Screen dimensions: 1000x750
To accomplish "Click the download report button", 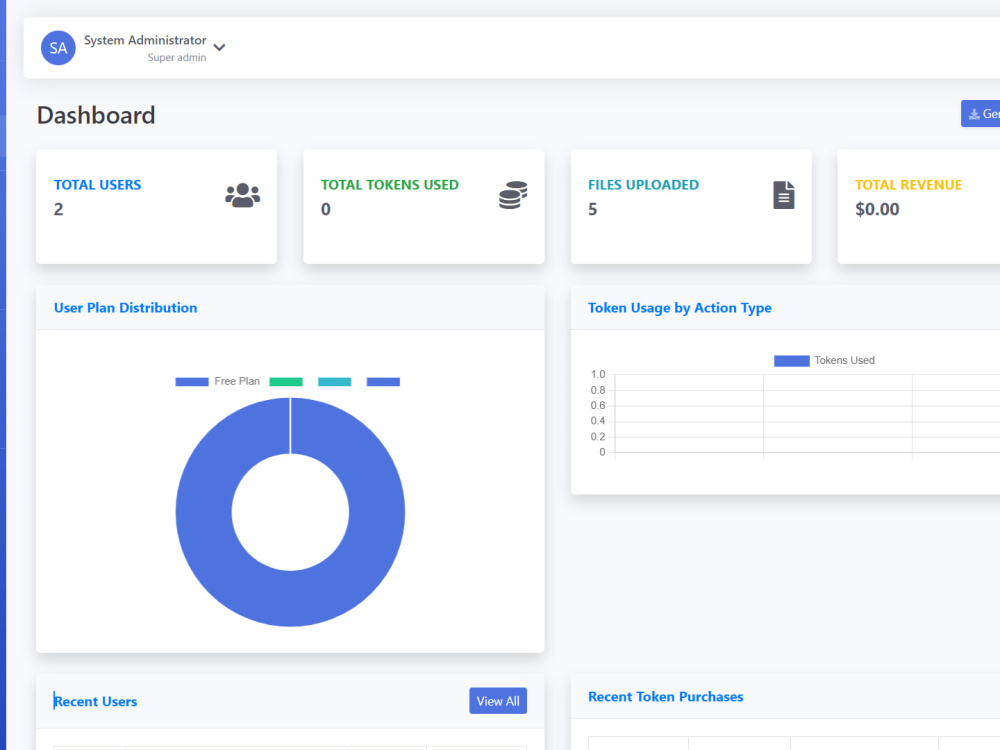I will (980, 114).
